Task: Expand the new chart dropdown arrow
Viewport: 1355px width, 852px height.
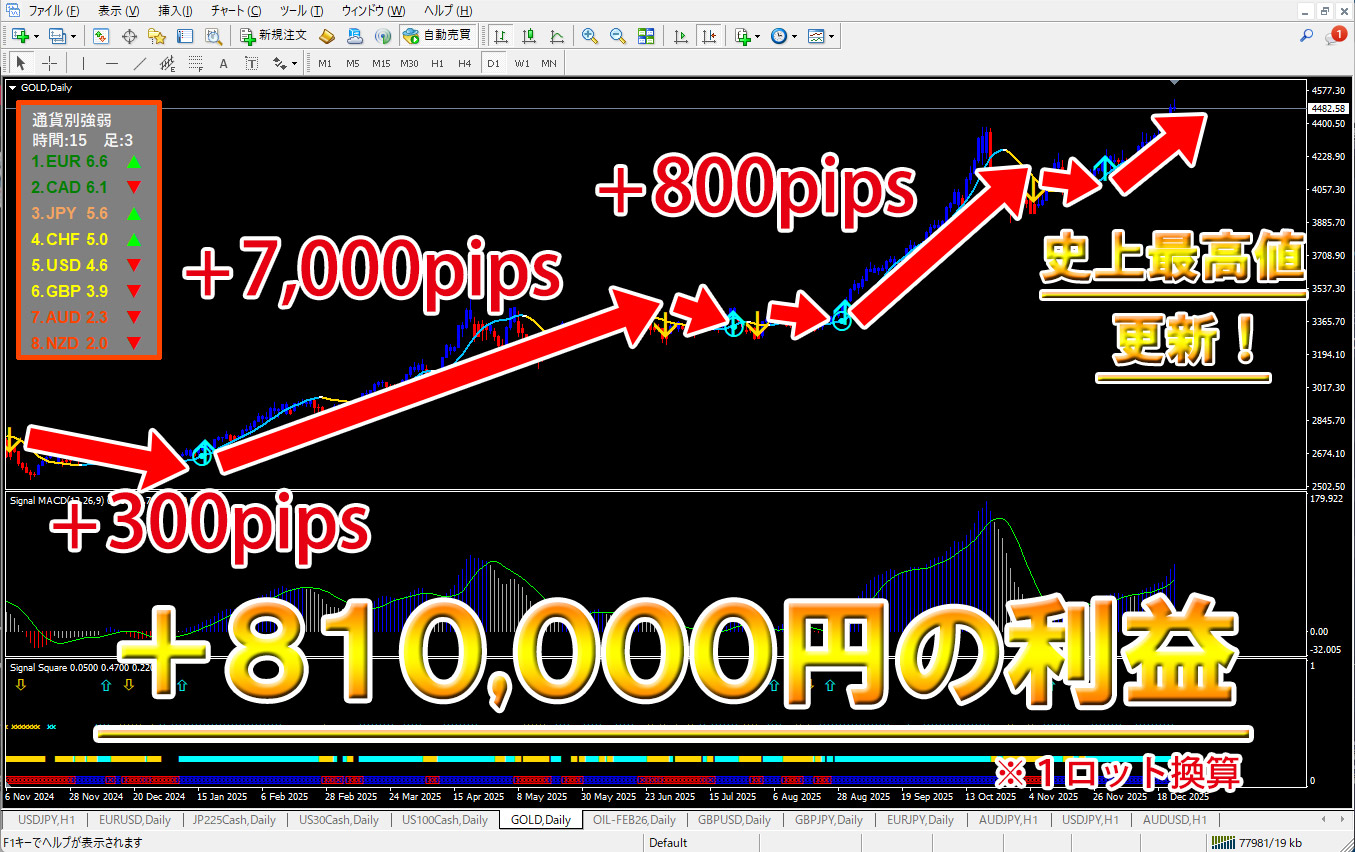Action: click(37, 36)
